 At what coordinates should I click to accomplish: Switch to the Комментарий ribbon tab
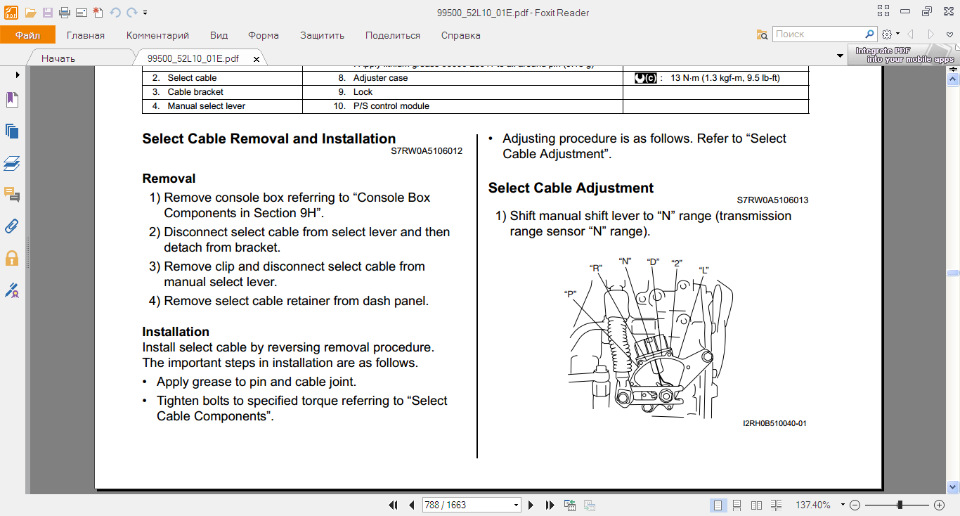(157, 36)
